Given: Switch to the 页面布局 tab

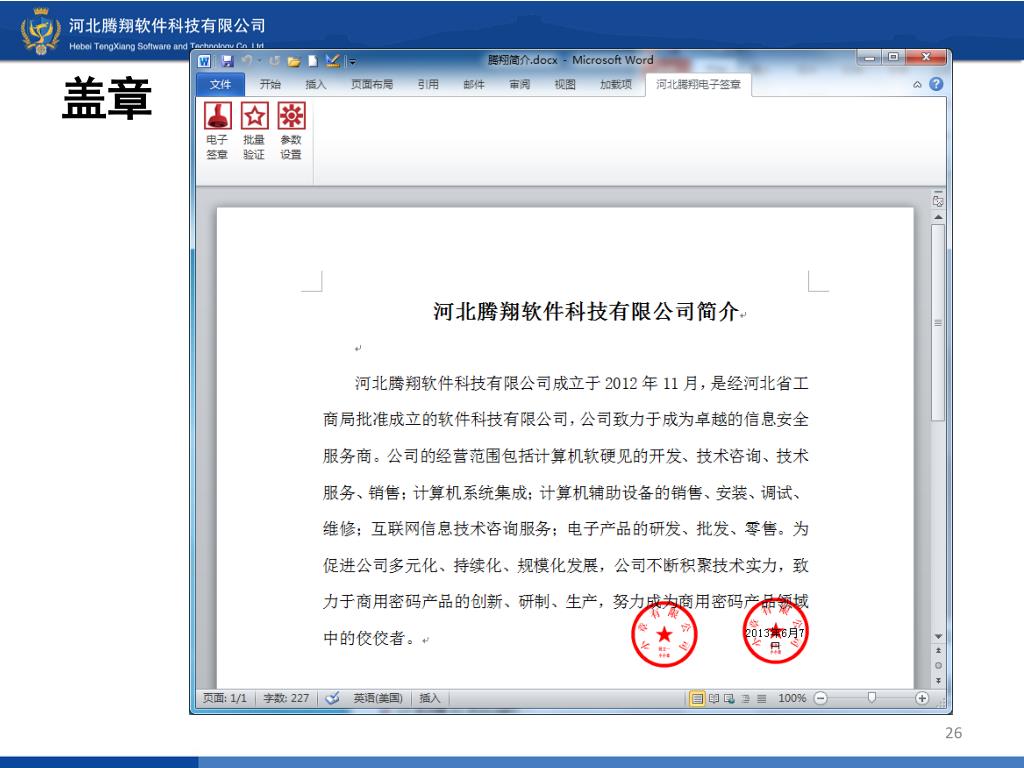Looking at the screenshot, I should coord(372,84).
